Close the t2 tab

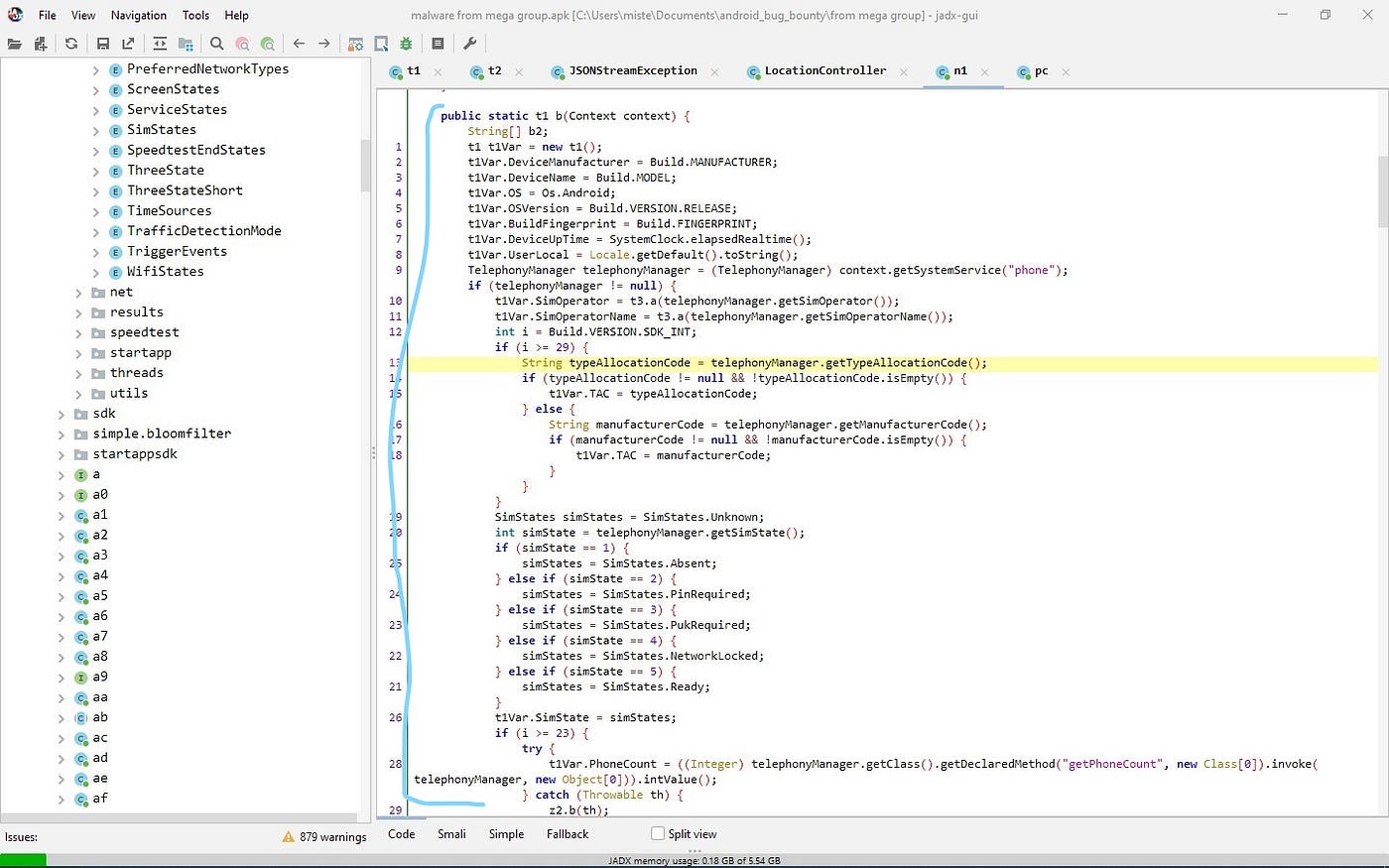pyautogui.click(x=519, y=71)
